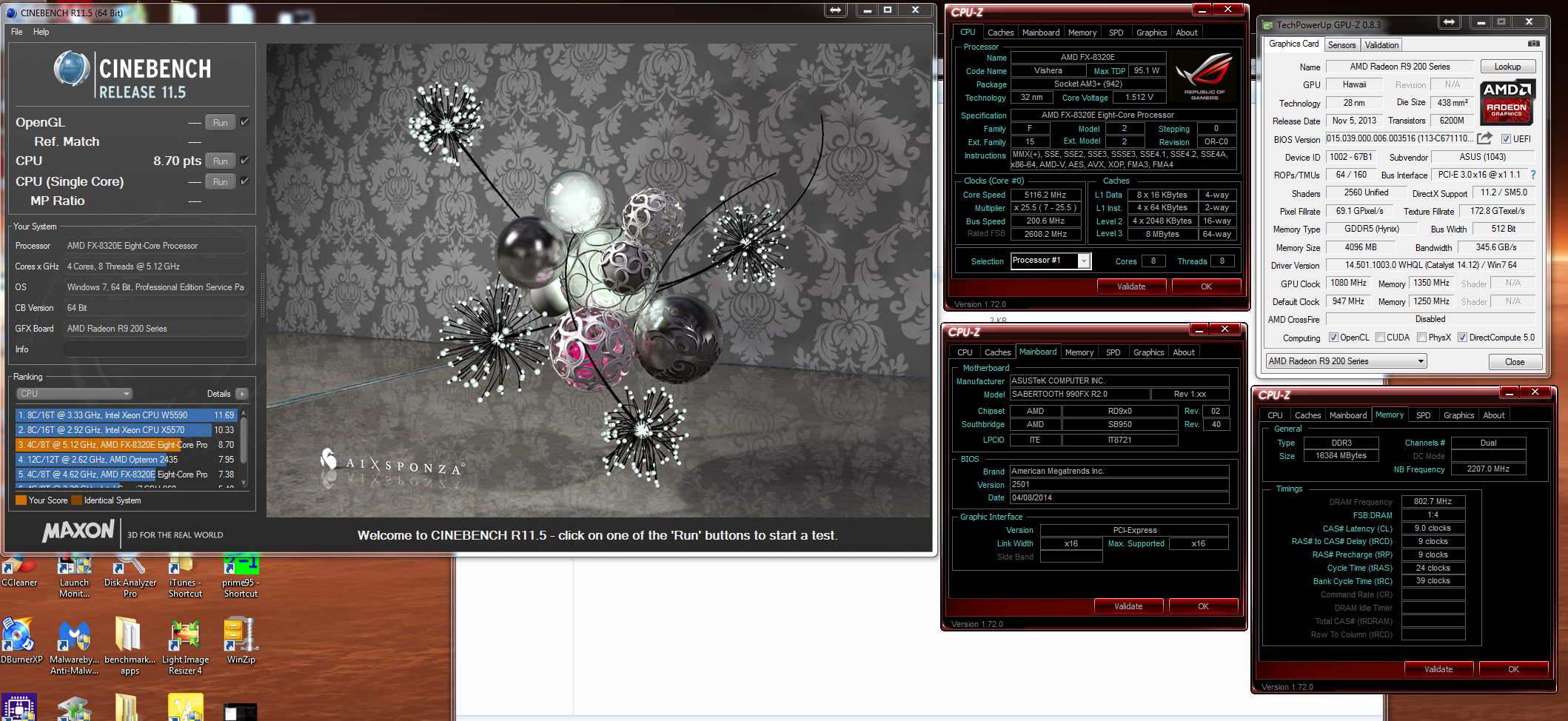The image size is (1568, 721).
Task: Click the GPU-Z title bar app icon
Action: pos(1267,25)
